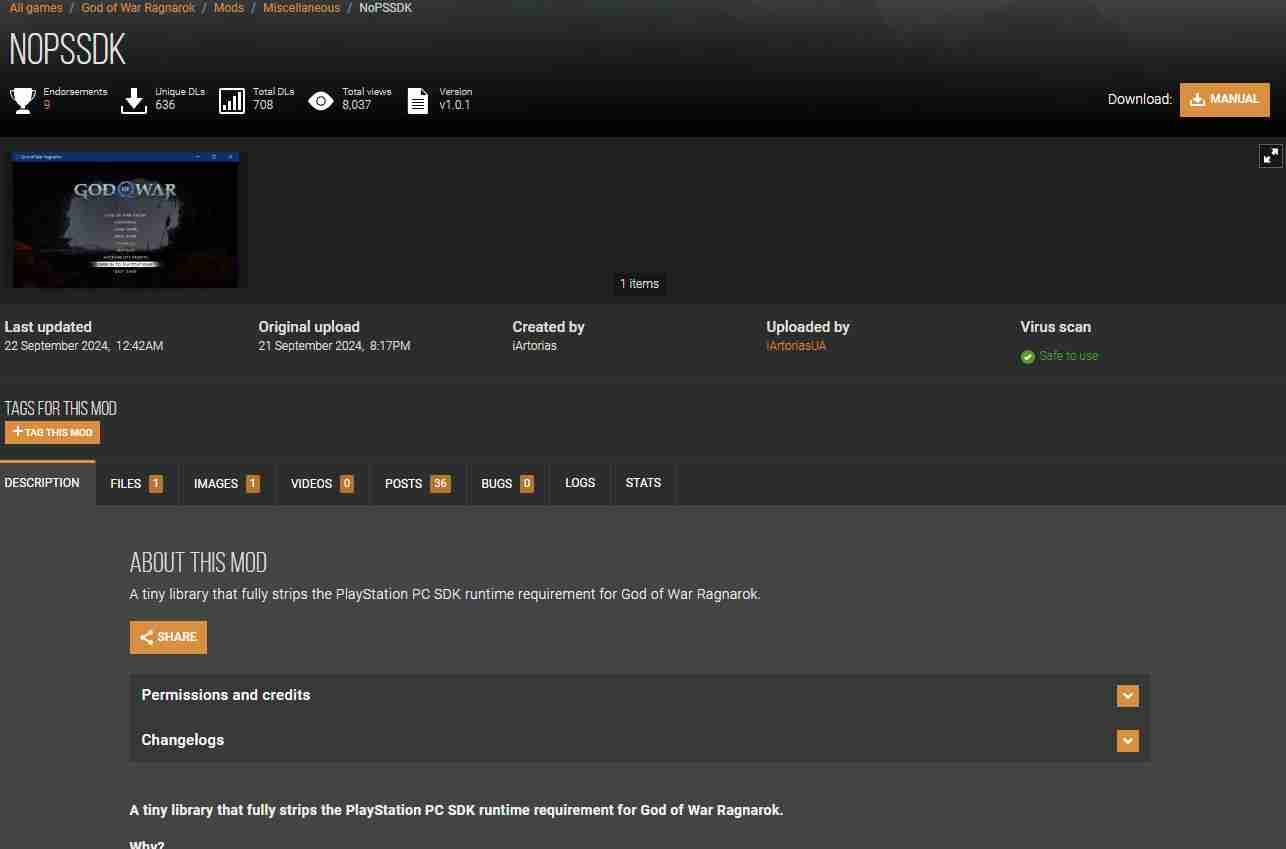
Task: Expand the image gallery to fullscreen
Action: click(1271, 155)
